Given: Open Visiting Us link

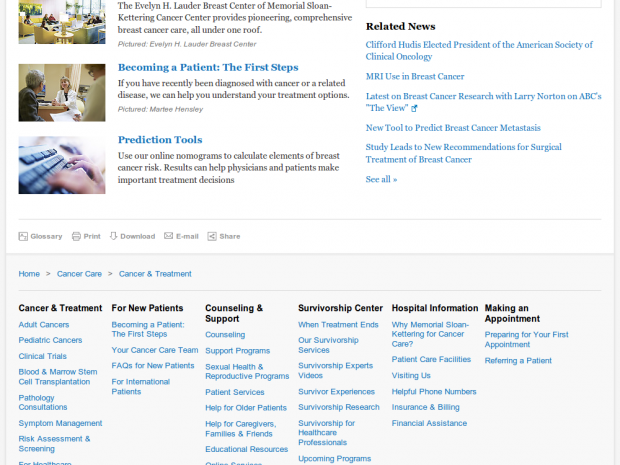Looking at the screenshot, I should [411, 375].
